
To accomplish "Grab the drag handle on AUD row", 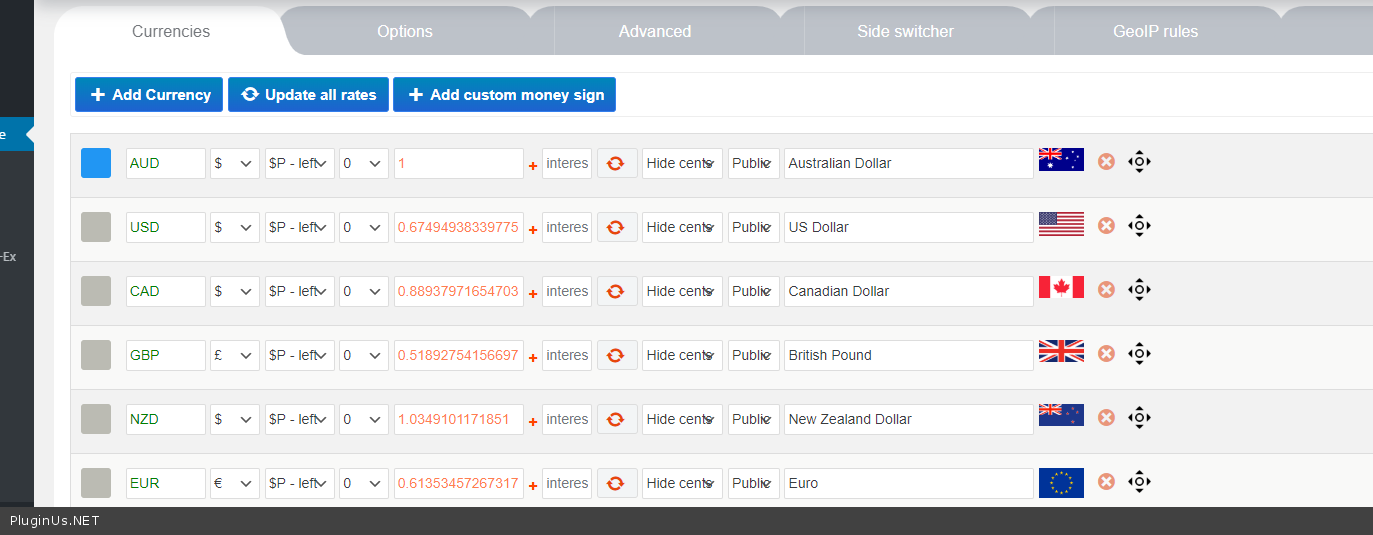I will [x=1139, y=162].
